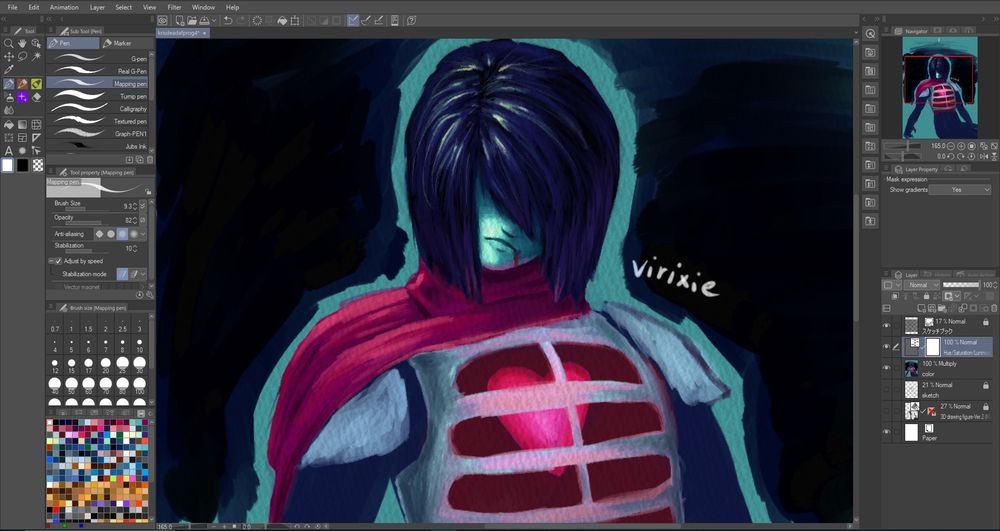Choose the Real G-Pen brush

tap(99, 71)
